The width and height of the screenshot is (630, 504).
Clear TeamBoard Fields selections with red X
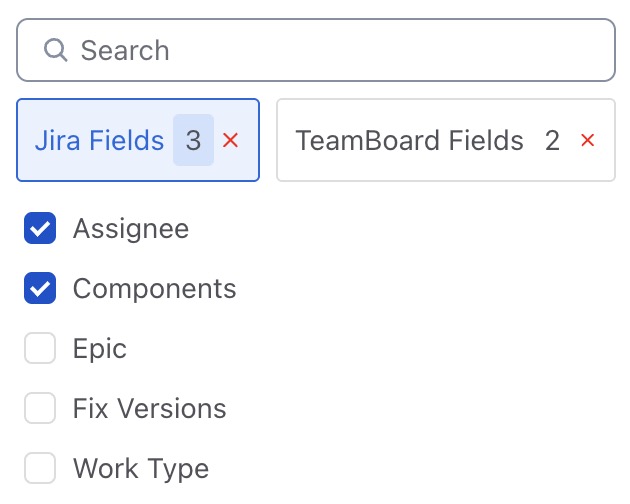588,140
